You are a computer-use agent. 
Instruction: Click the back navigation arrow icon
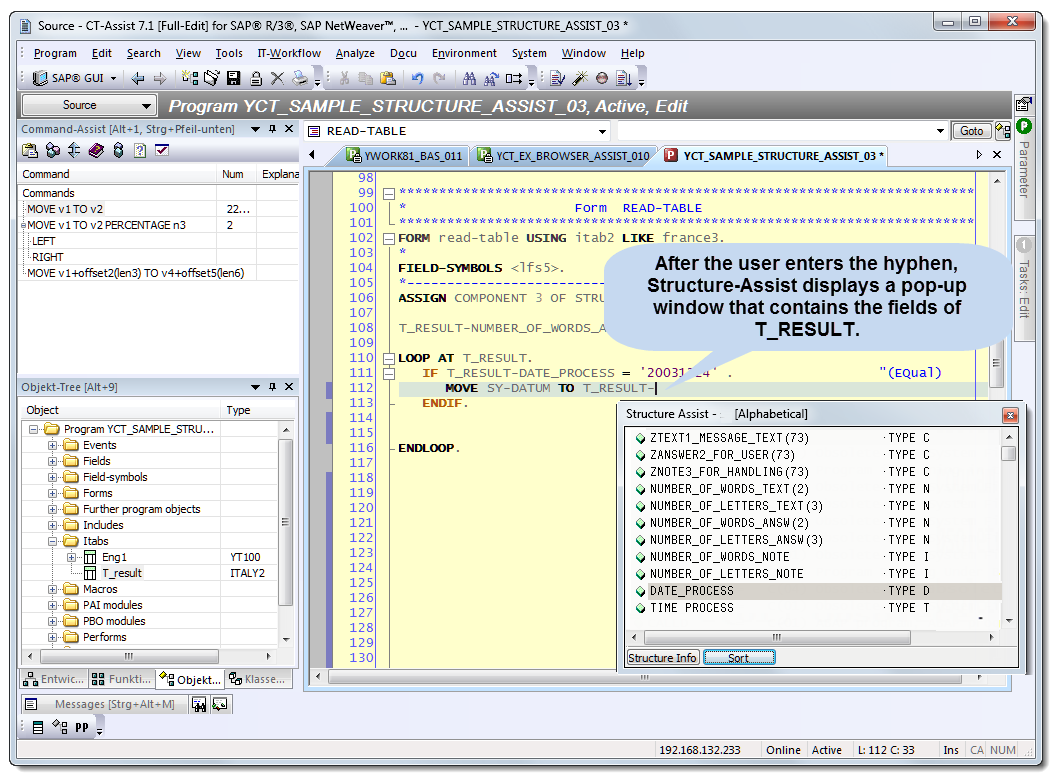pos(138,78)
